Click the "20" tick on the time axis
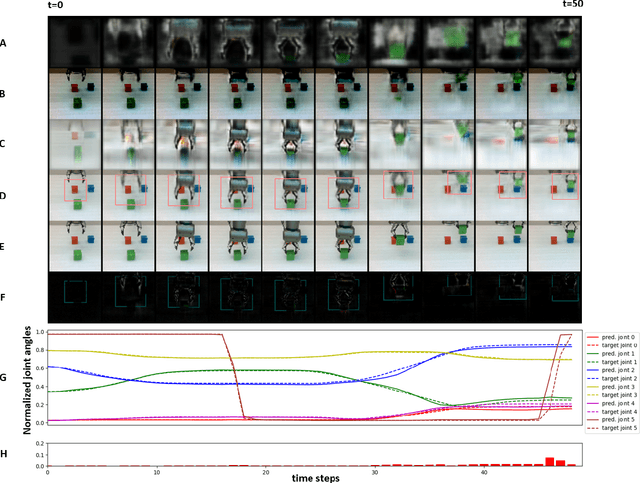The image size is (640, 483). click(x=266, y=472)
